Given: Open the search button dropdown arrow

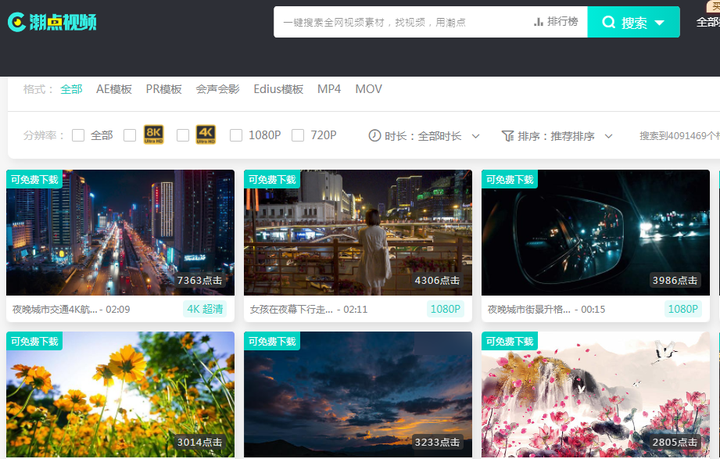Looking at the screenshot, I should click(659, 22).
